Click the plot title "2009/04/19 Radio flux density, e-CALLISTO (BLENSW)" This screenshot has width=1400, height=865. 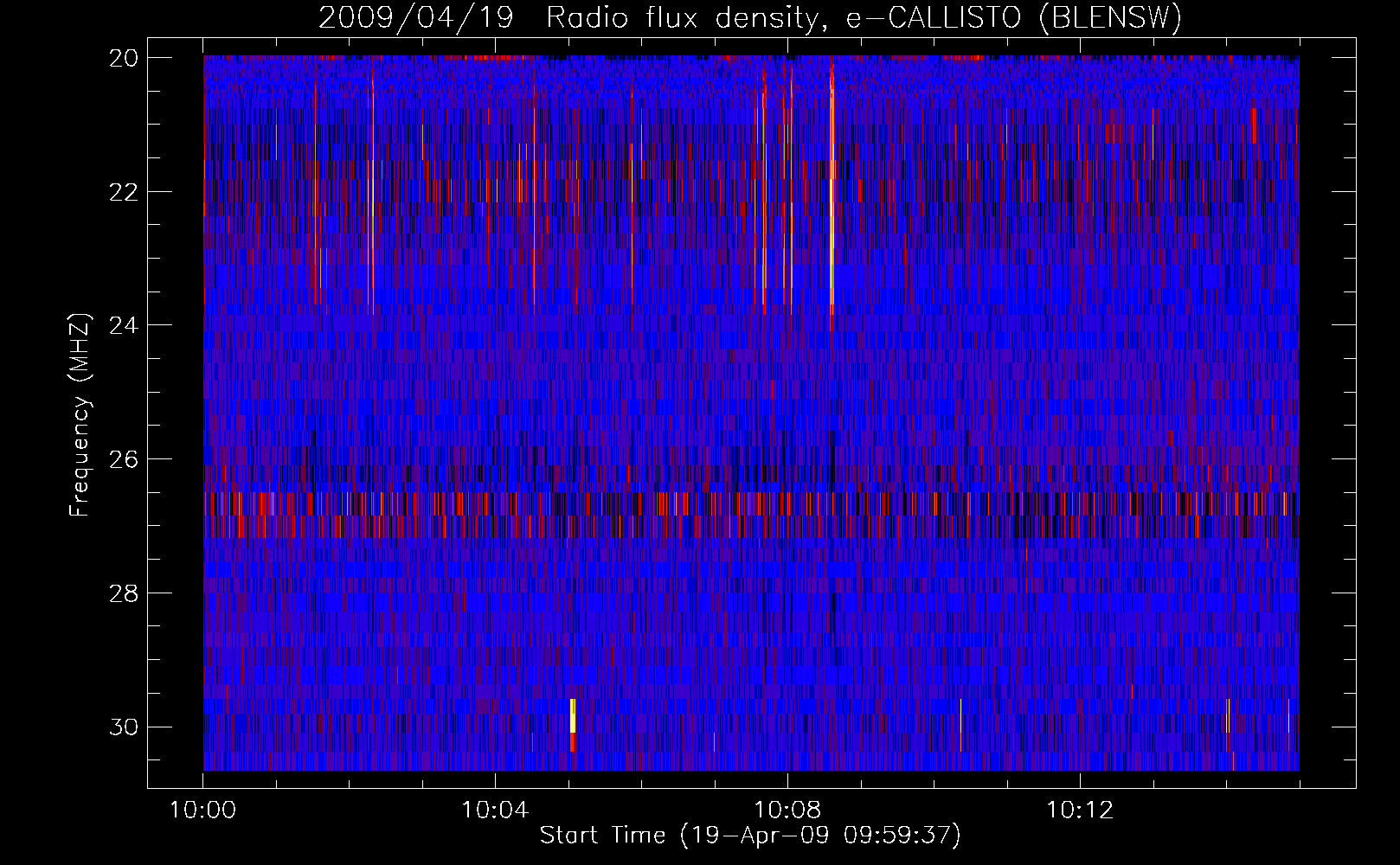[750, 17]
